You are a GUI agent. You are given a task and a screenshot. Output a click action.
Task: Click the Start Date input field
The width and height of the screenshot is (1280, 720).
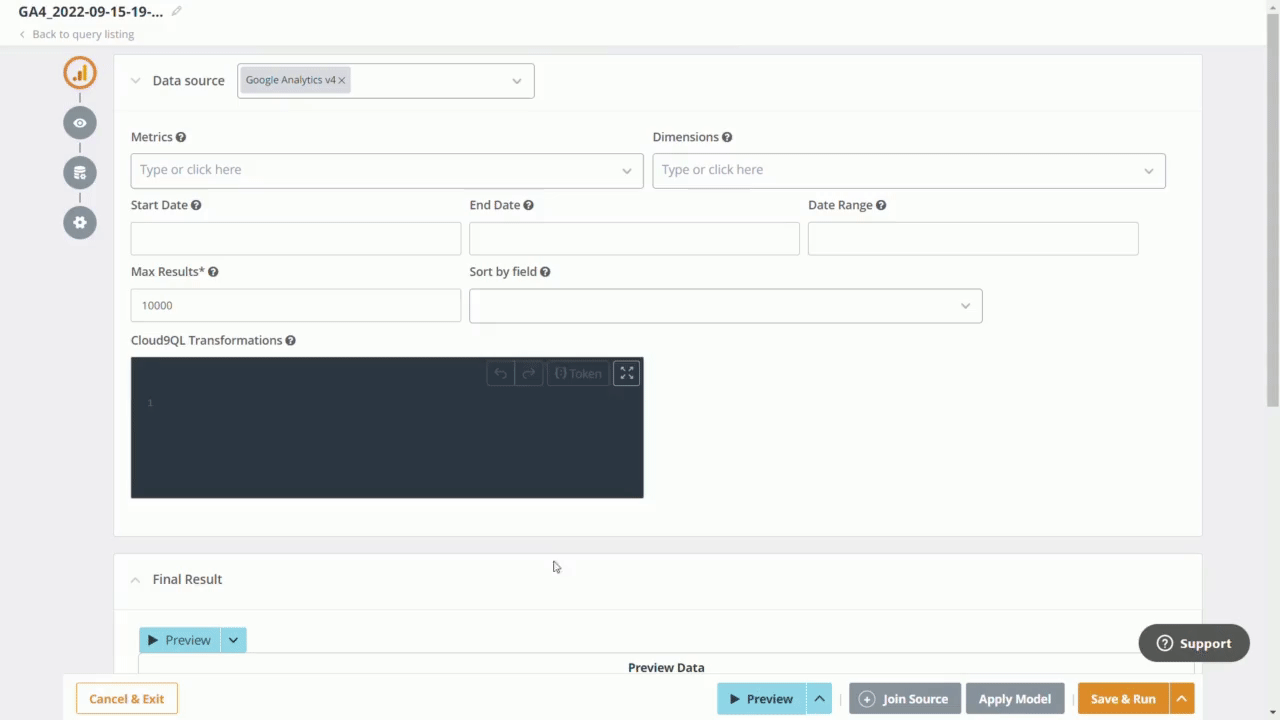point(296,239)
